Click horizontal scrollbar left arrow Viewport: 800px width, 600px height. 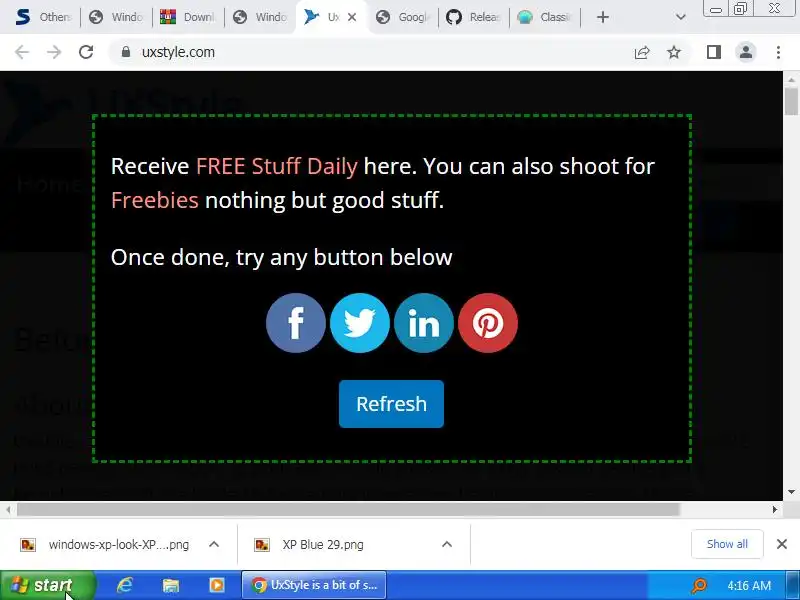point(8,509)
